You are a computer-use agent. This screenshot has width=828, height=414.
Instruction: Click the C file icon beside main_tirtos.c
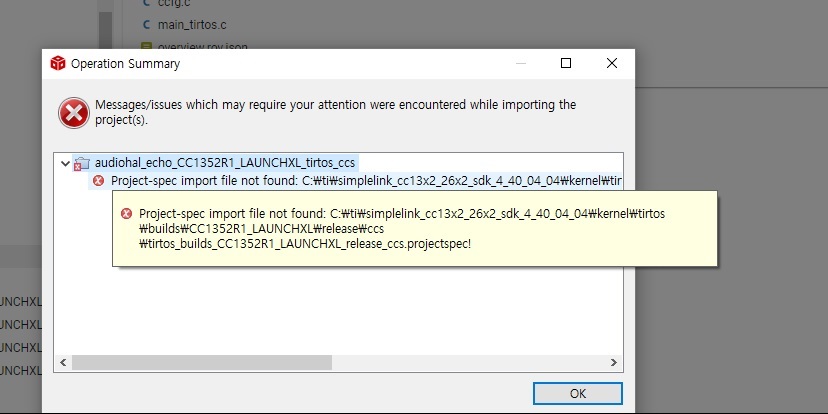pos(147,24)
